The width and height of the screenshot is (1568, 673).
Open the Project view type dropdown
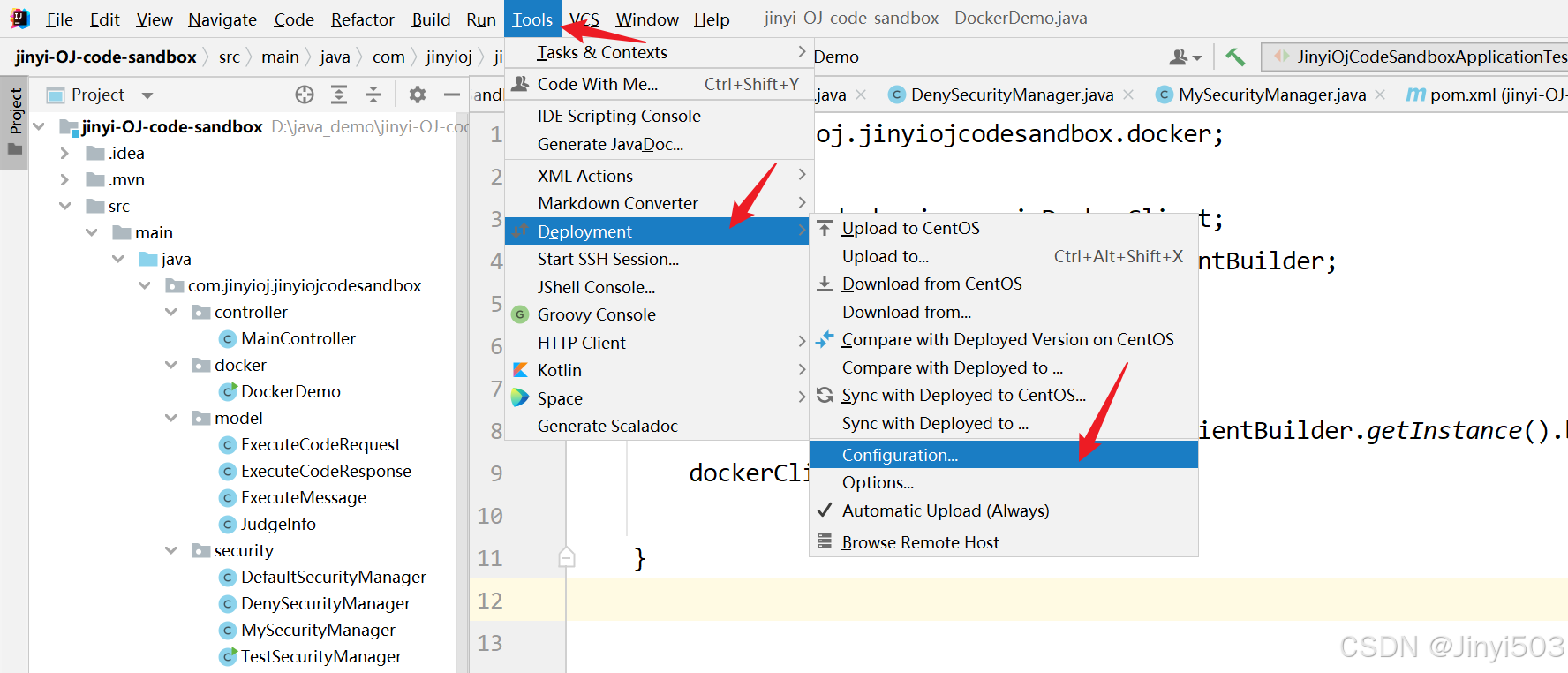(147, 95)
